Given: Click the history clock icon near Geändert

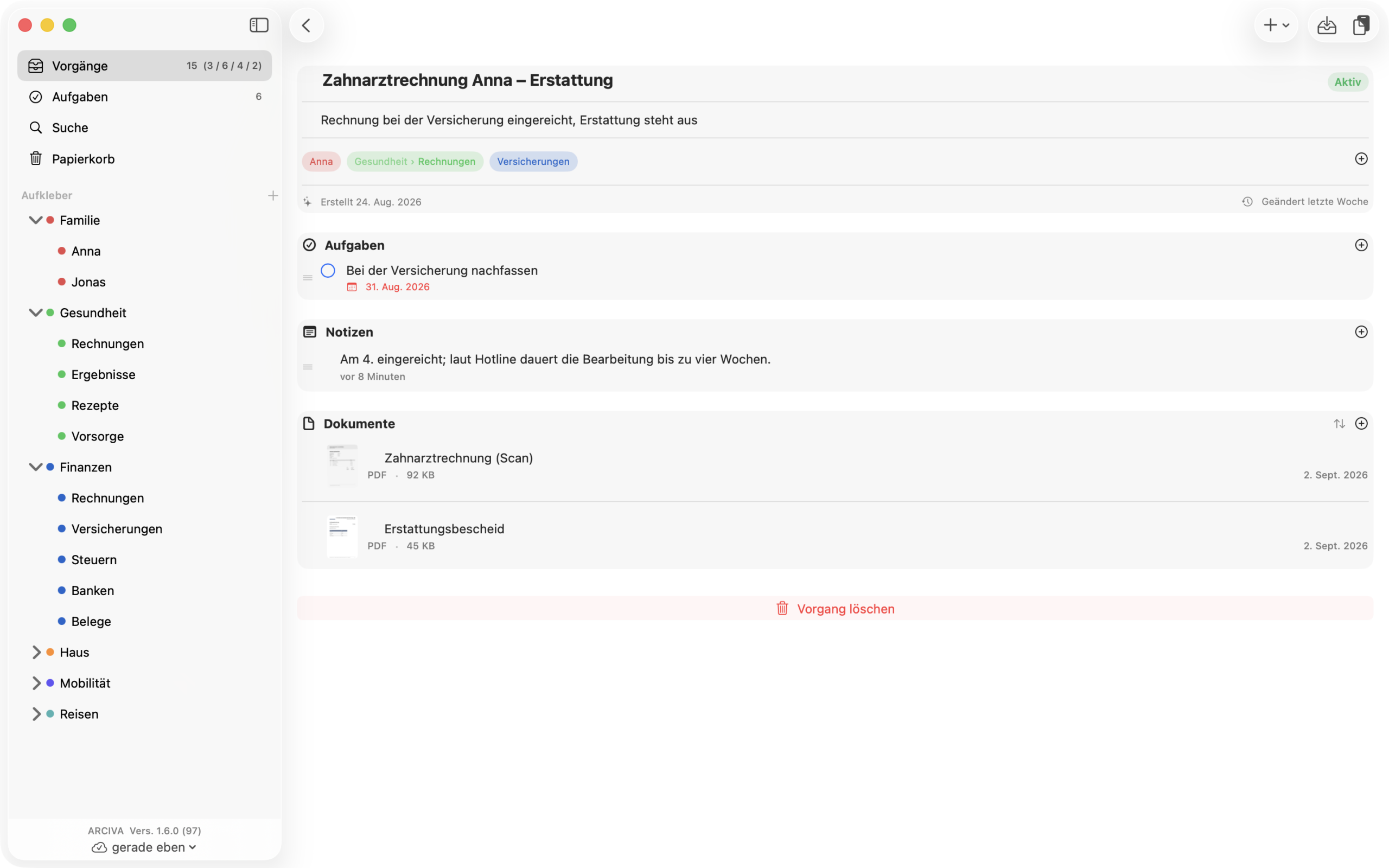Looking at the screenshot, I should point(1247,201).
